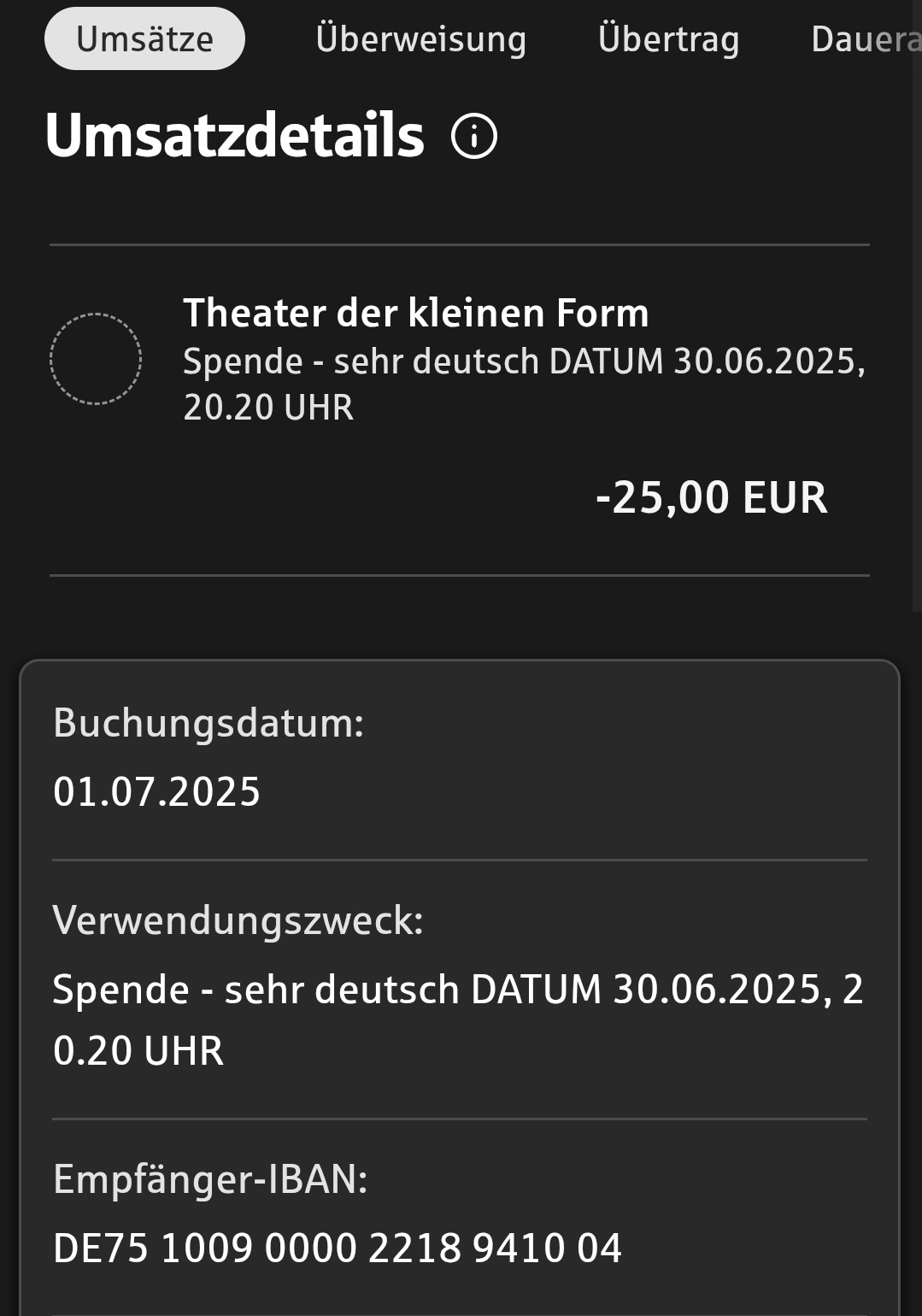Image resolution: width=922 pixels, height=1316 pixels.
Task: Select the IBAN number DE75 1009 0000
Action: (337, 1248)
